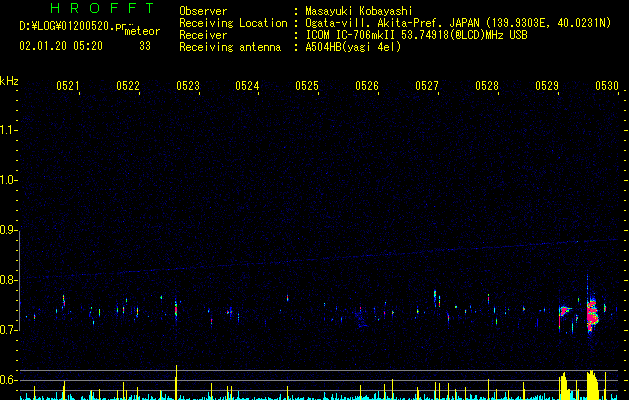629x400 pixels.
Task: Click the Receiving antenna label
Action: point(230,47)
